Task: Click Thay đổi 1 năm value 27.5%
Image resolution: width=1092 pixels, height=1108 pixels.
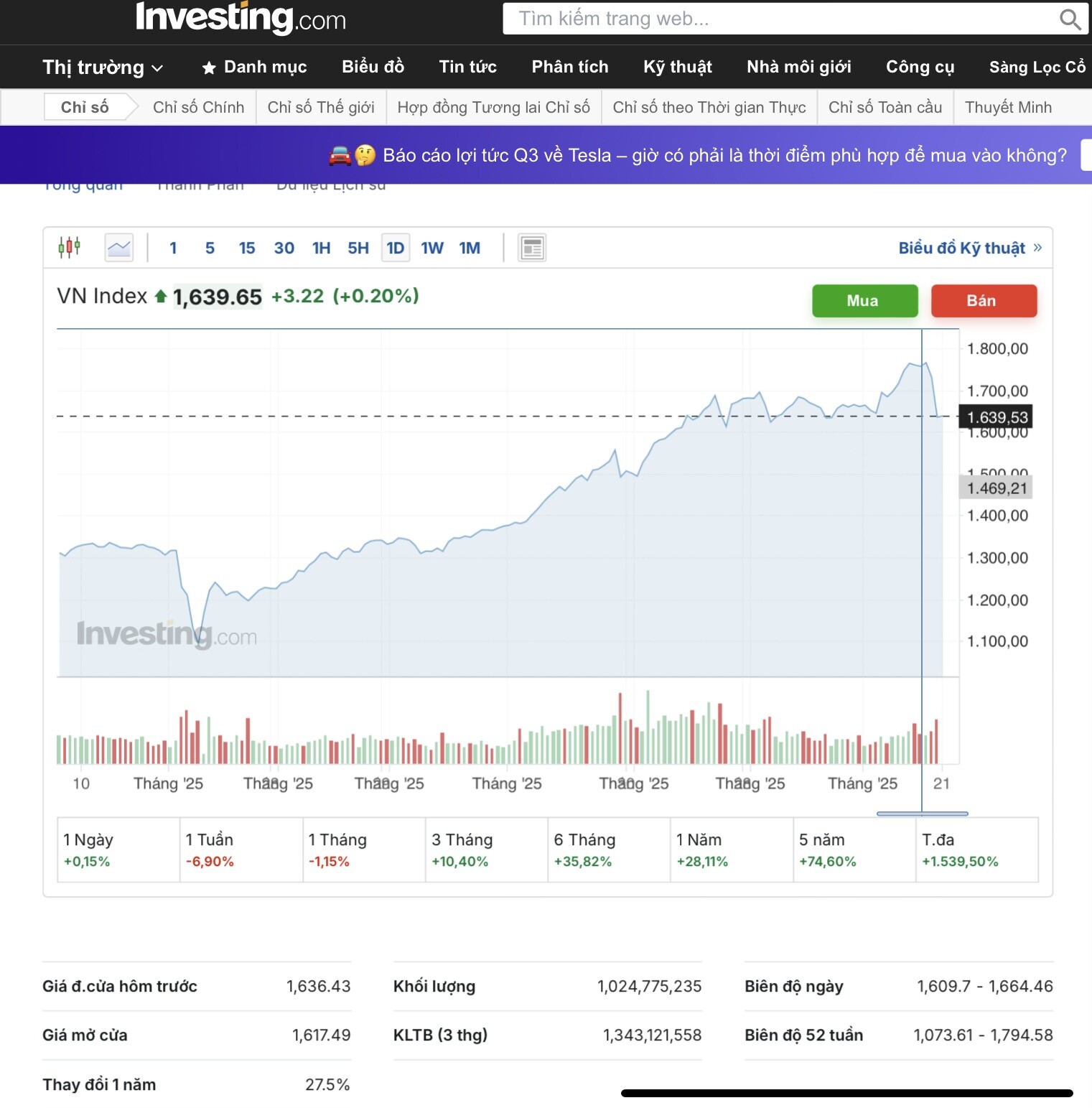Action: pos(327,1084)
